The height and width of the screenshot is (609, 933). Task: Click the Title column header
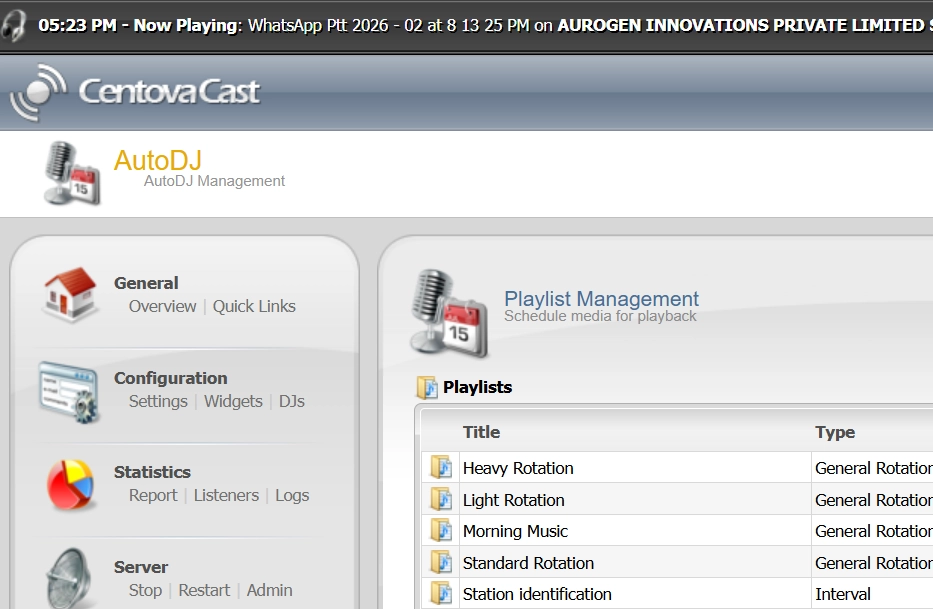pyautogui.click(x=481, y=432)
